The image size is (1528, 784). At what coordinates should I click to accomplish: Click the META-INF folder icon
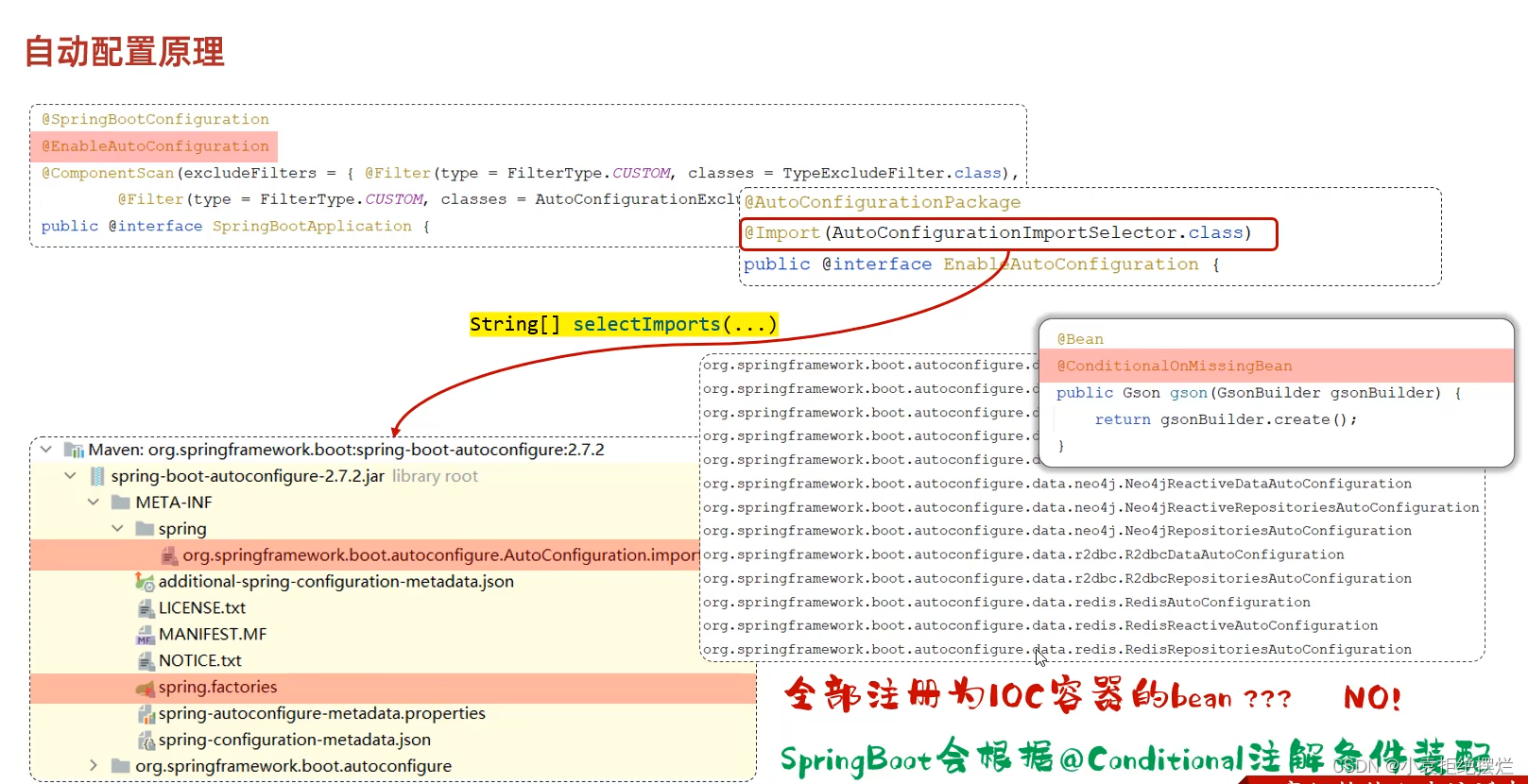click(120, 503)
